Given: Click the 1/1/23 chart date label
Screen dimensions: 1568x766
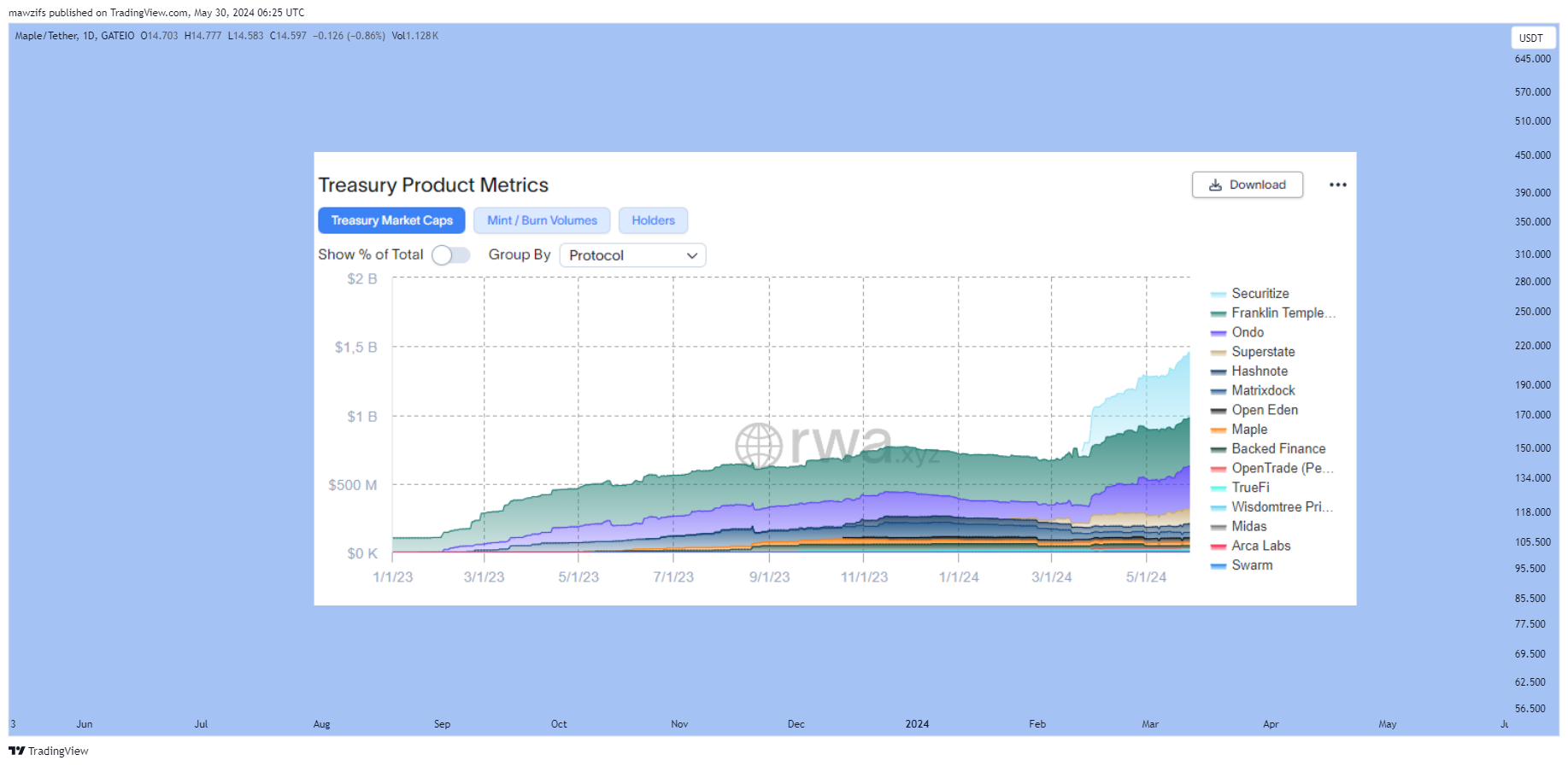Looking at the screenshot, I should 392,577.
